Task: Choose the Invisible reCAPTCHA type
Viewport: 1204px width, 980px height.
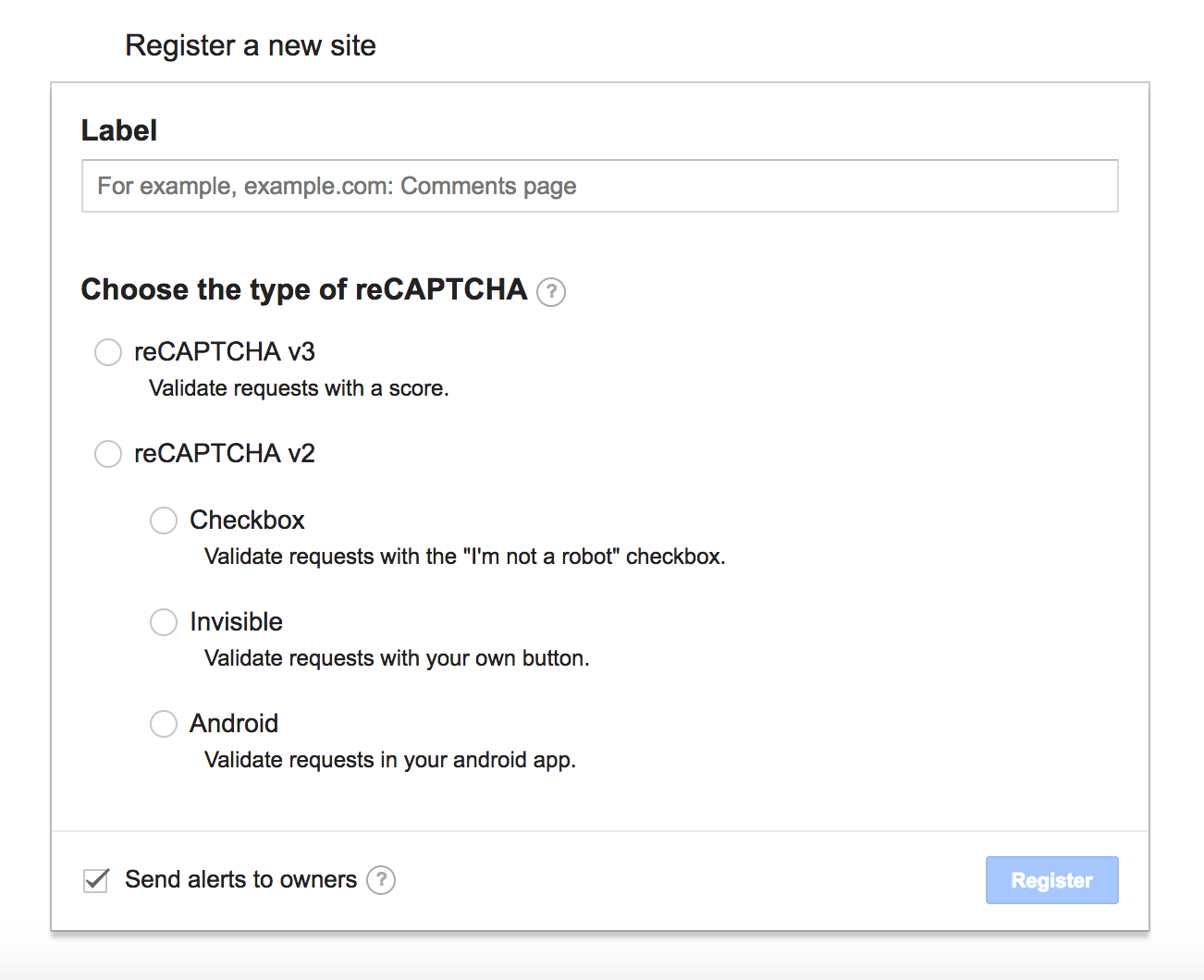Action: click(x=163, y=622)
